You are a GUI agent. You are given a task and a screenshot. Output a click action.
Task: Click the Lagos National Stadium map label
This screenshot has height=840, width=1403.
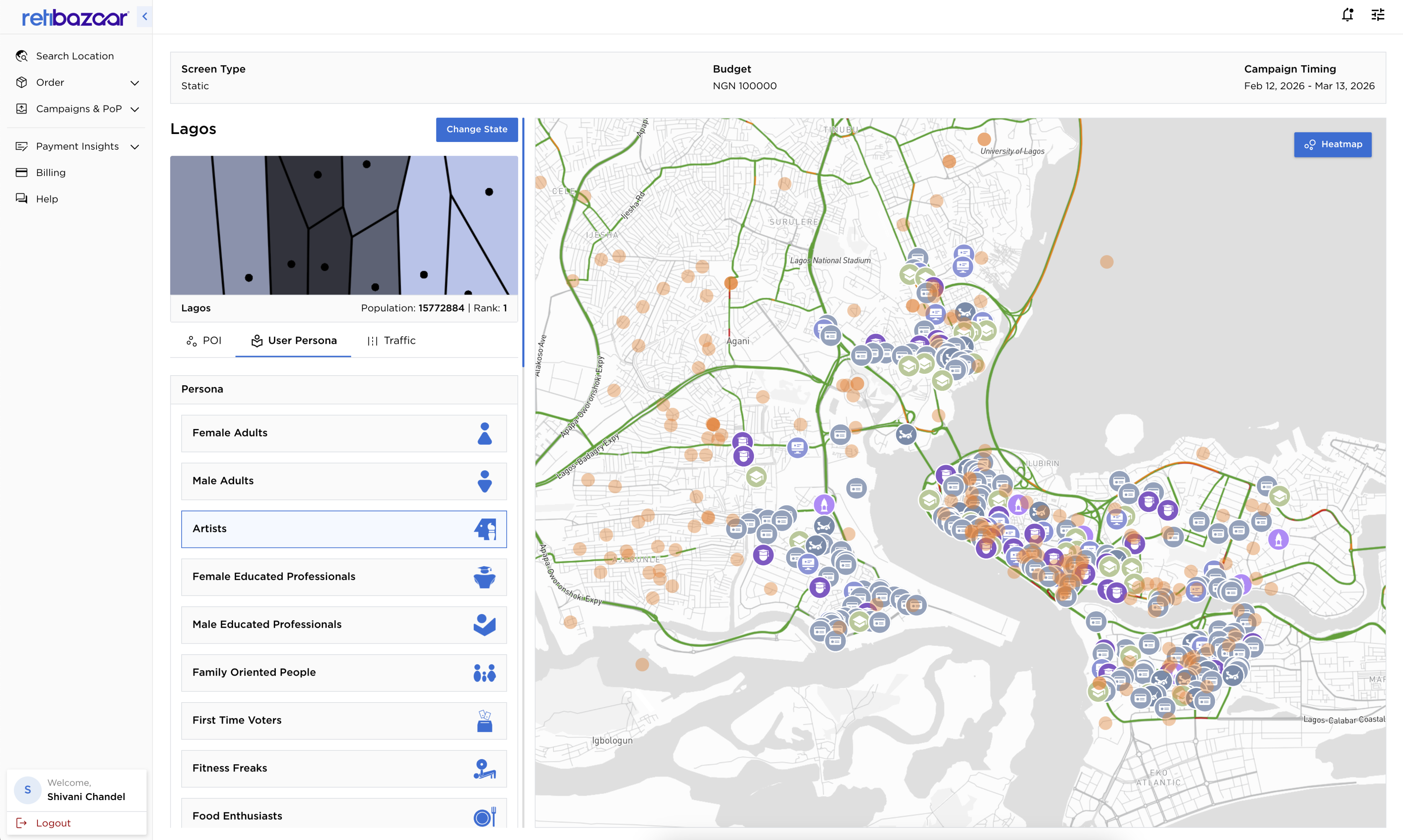[x=830, y=260]
